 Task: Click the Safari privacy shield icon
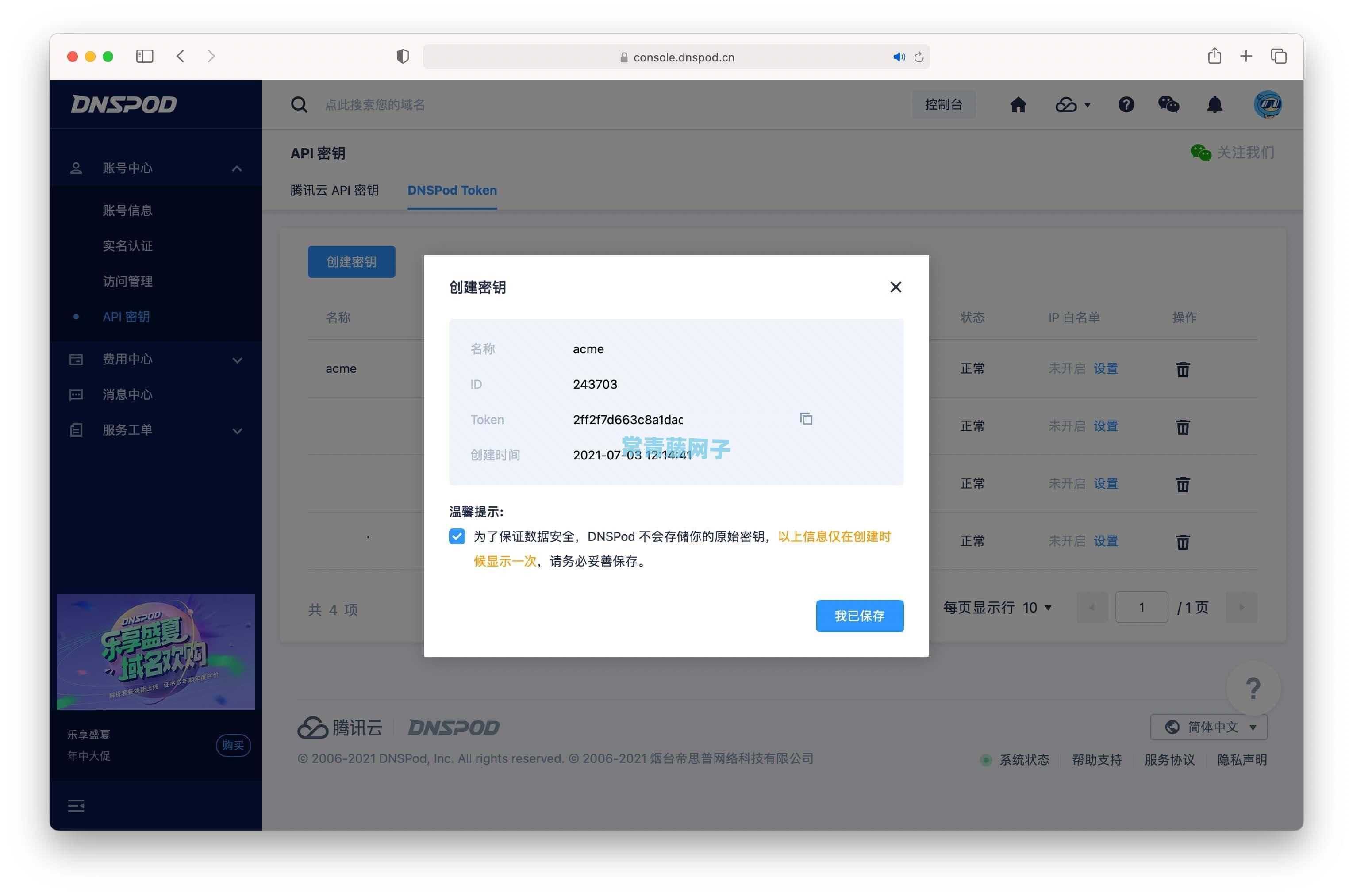click(403, 56)
